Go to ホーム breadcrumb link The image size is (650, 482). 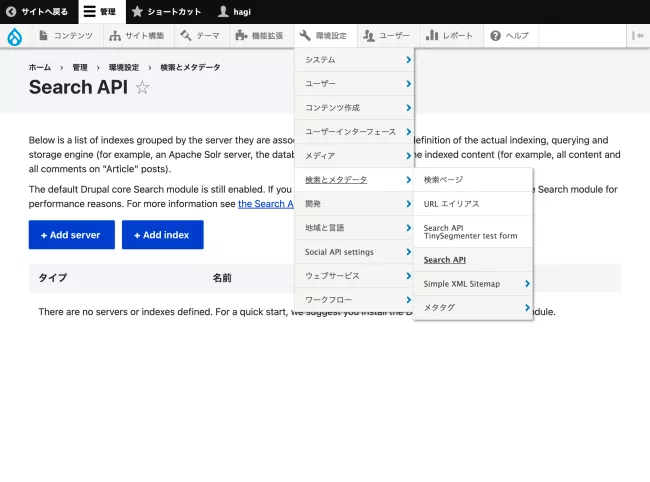[x=40, y=68]
